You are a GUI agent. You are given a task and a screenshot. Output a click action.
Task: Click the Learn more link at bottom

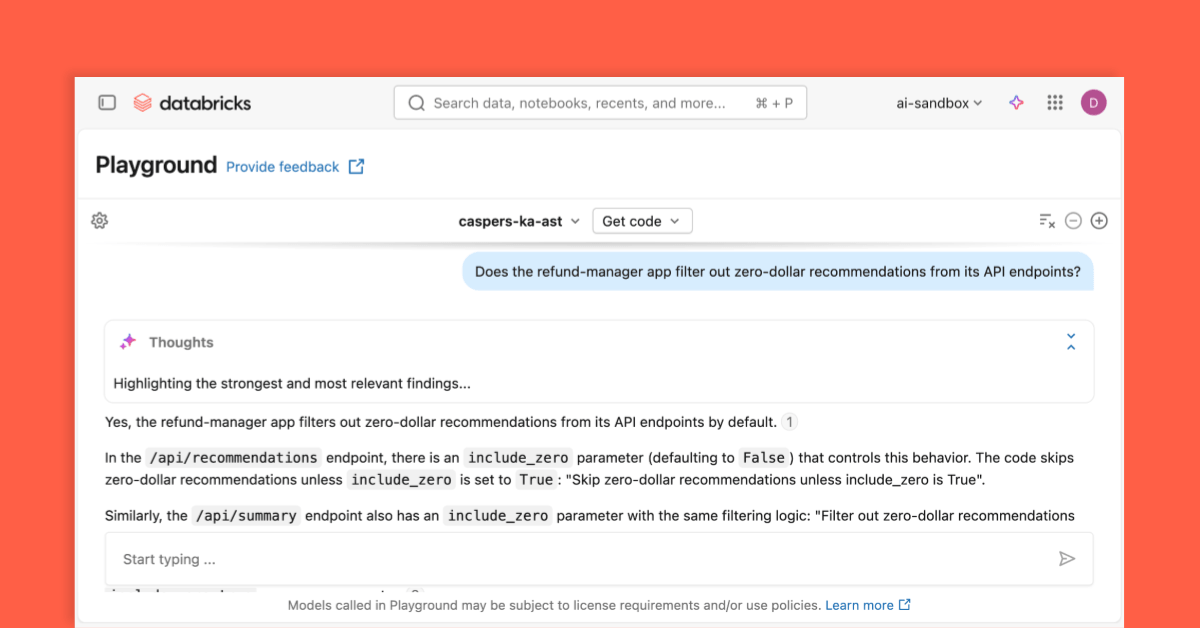pyautogui.click(x=861, y=605)
